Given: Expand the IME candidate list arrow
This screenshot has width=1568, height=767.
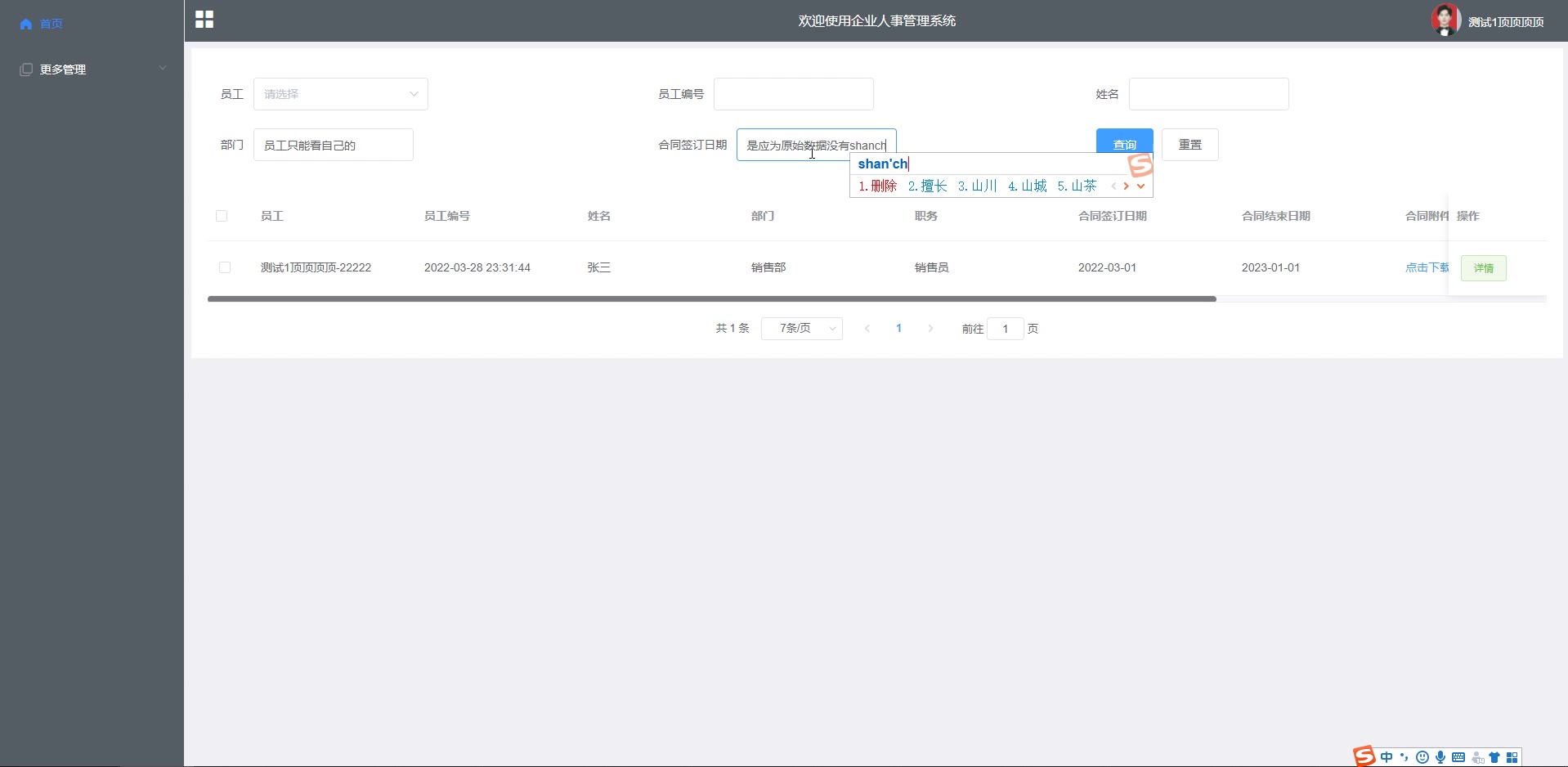Looking at the screenshot, I should pos(1141,186).
